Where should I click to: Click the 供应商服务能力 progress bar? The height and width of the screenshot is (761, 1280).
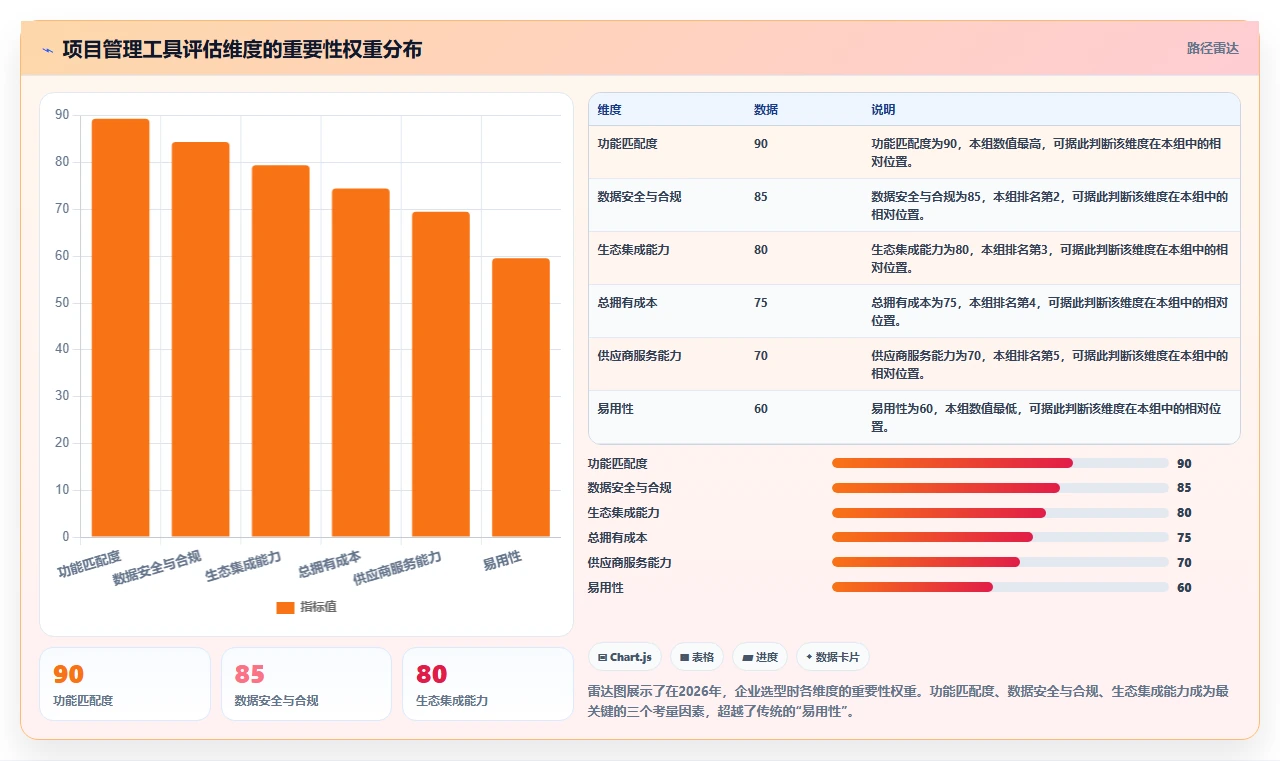click(x=1000, y=562)
